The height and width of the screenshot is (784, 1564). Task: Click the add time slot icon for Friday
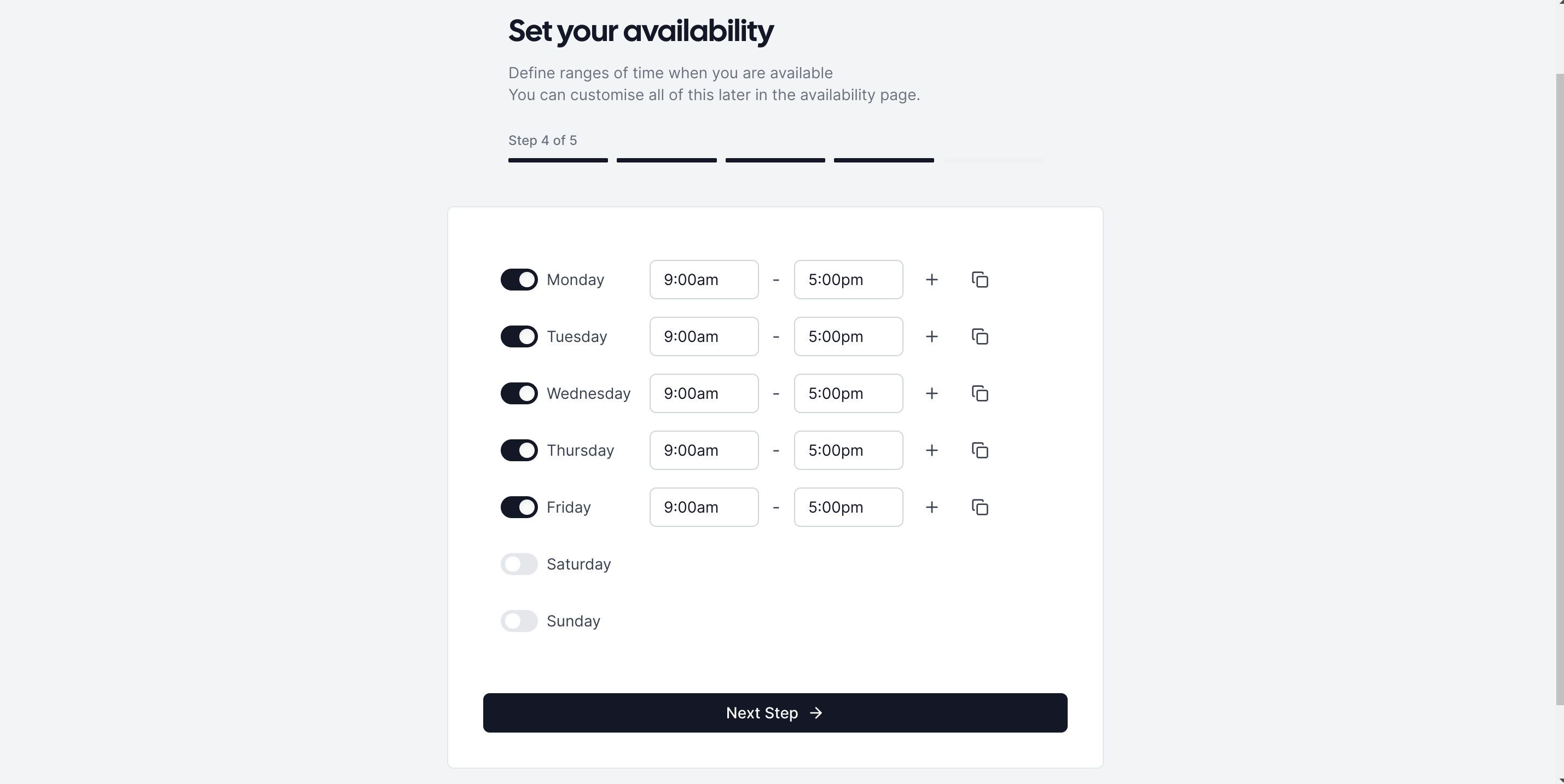tap(929, 507)
